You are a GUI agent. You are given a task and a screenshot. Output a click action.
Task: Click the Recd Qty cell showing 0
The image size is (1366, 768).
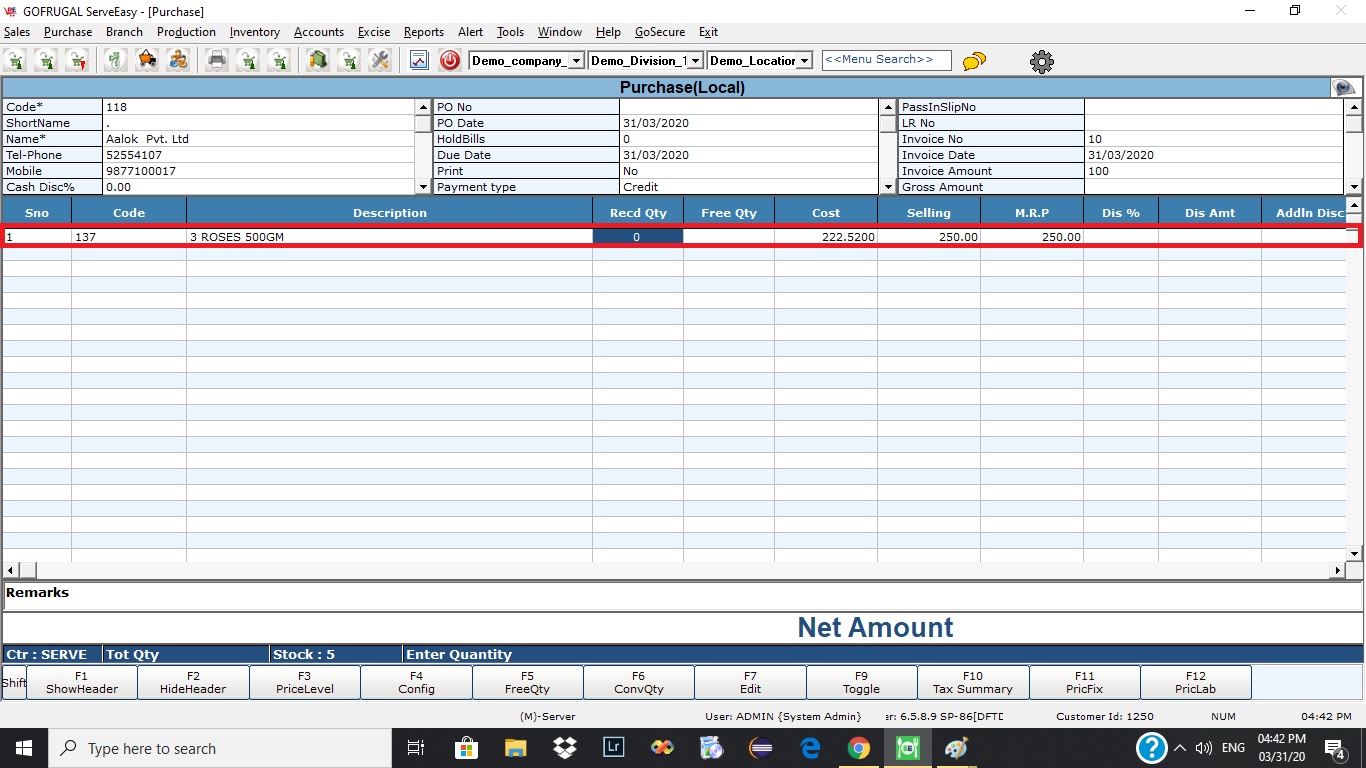tap(638, 237)
